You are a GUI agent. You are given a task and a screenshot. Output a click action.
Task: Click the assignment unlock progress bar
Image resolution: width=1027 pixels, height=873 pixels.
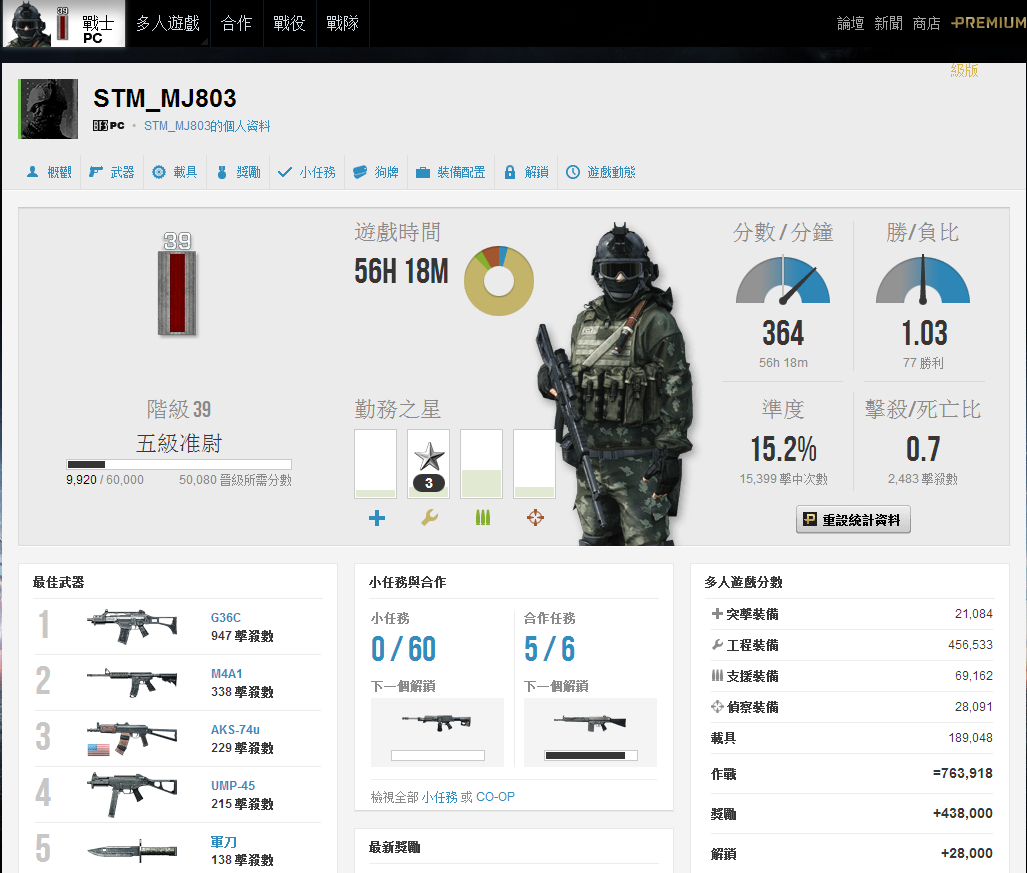point(438,756)
